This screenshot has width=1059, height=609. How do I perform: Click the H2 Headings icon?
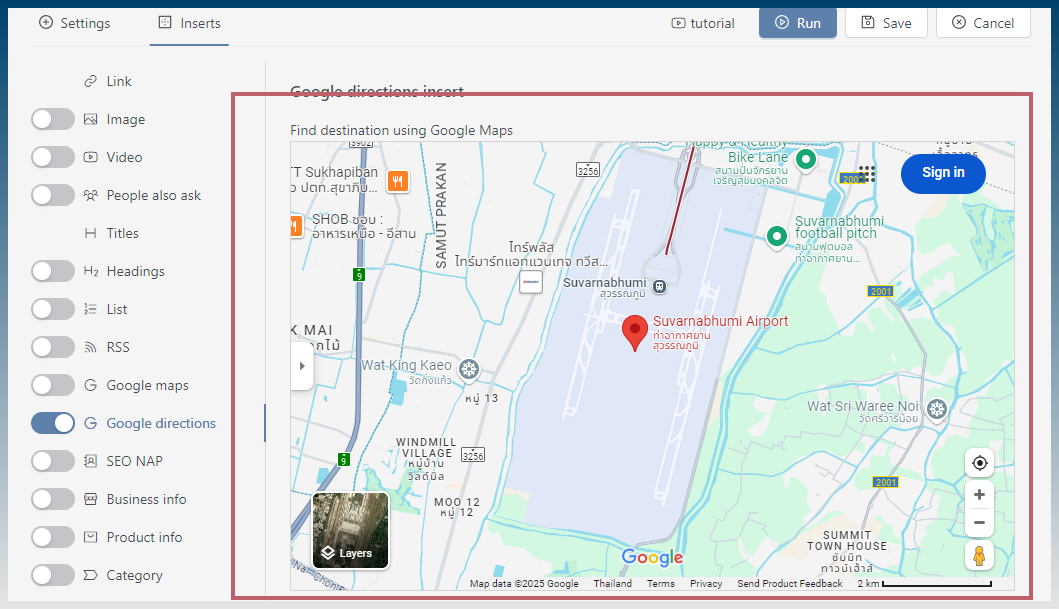[x=91, y=271]
